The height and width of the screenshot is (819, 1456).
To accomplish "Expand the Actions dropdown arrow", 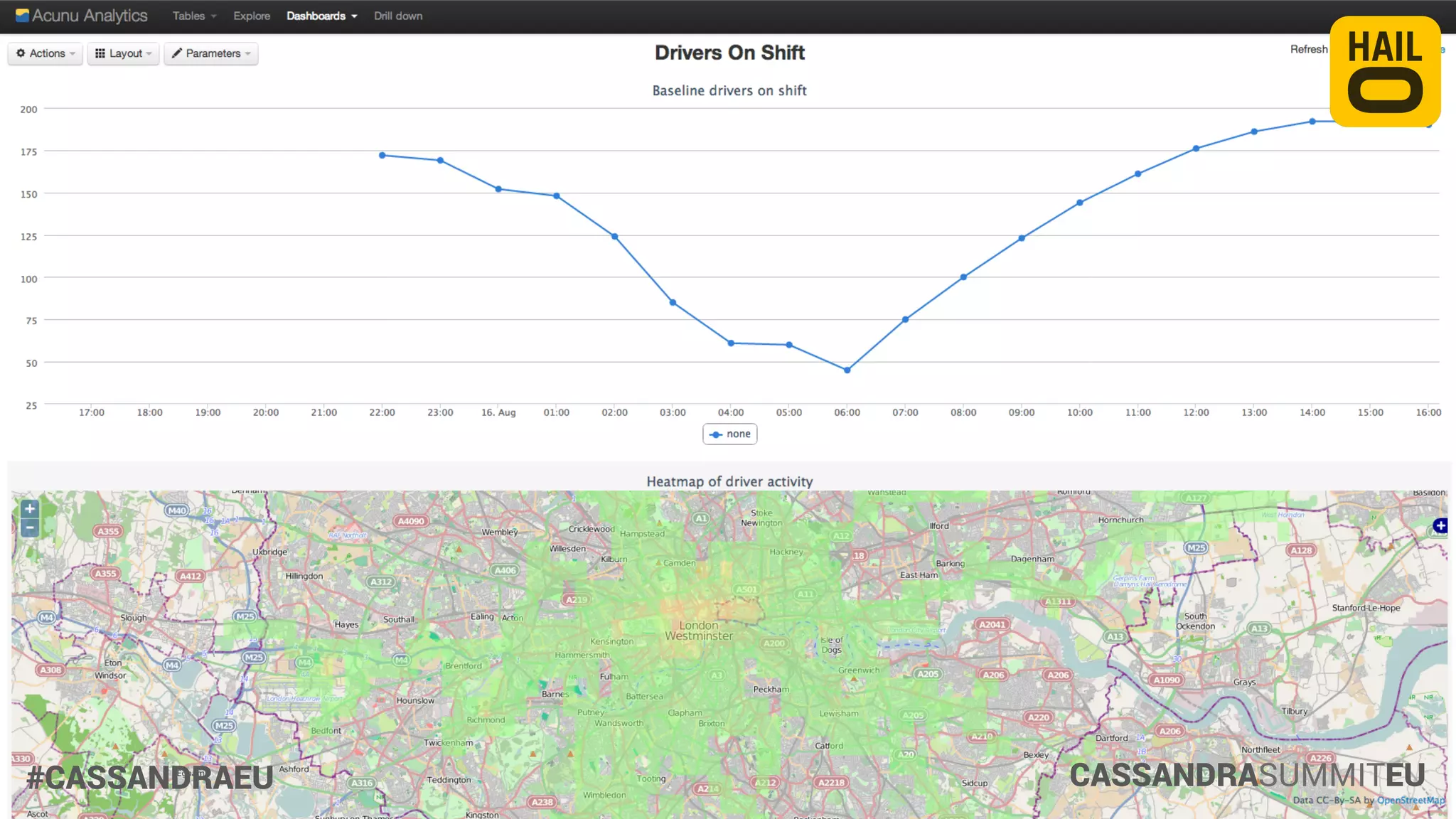I will tap(73, 54).
